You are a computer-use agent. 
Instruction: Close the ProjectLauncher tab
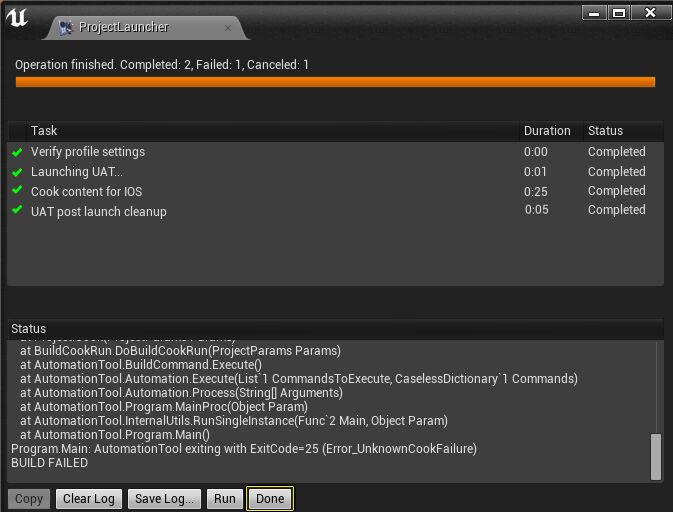(x=228, y=28)
